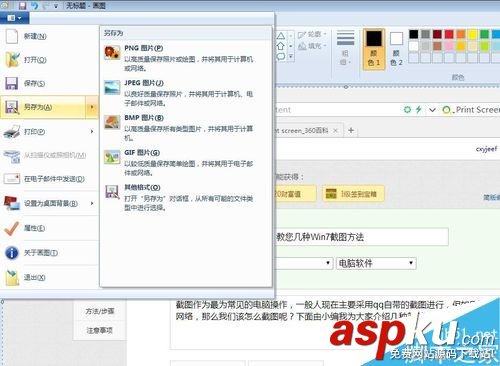This screenshot has height=366, width=500.
Task: Open the 轮廓 outline dropdown
Action: (312, 35)
